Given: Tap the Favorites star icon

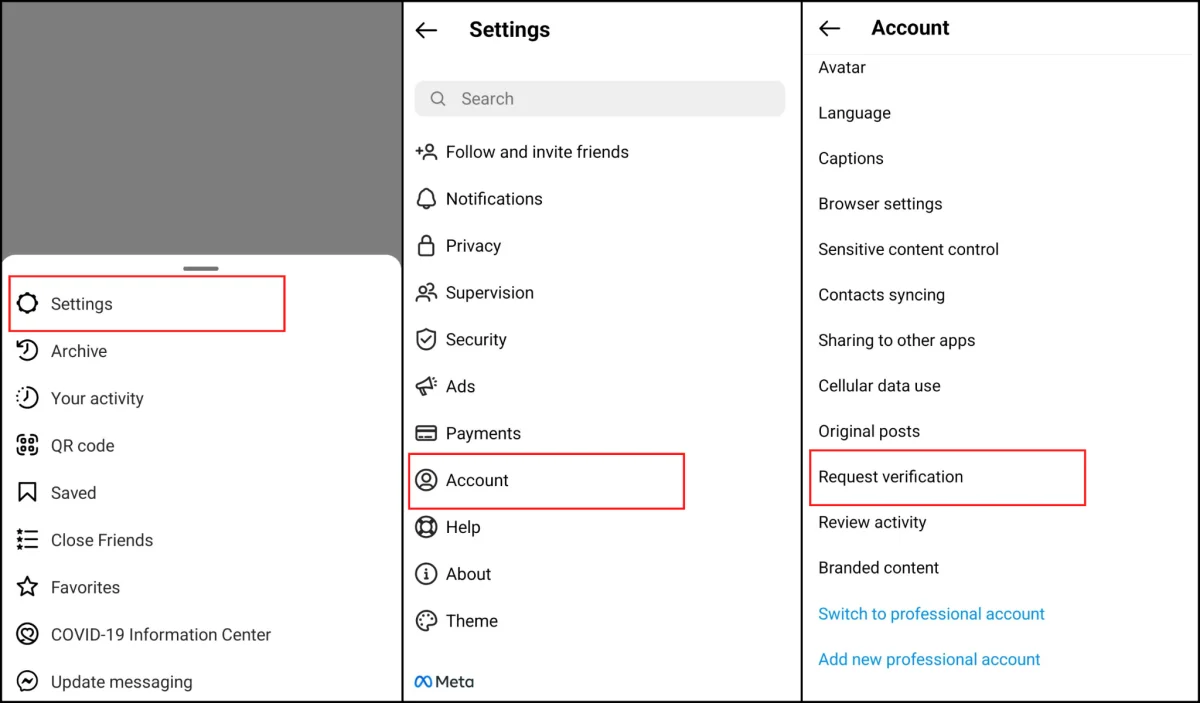Looking at the screenshot, I should click(x=28, y=587).
